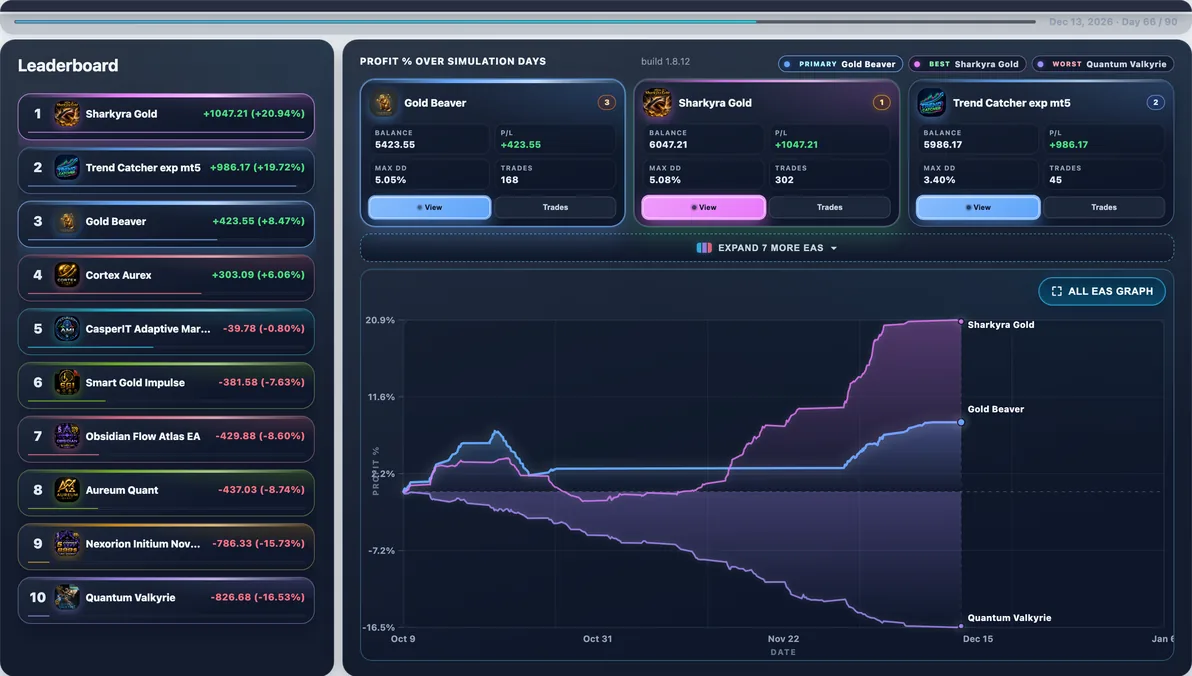The image size is (1192, 676).
Task: Click the Cortex Aurex avatar icon
Action: [67, 275]
